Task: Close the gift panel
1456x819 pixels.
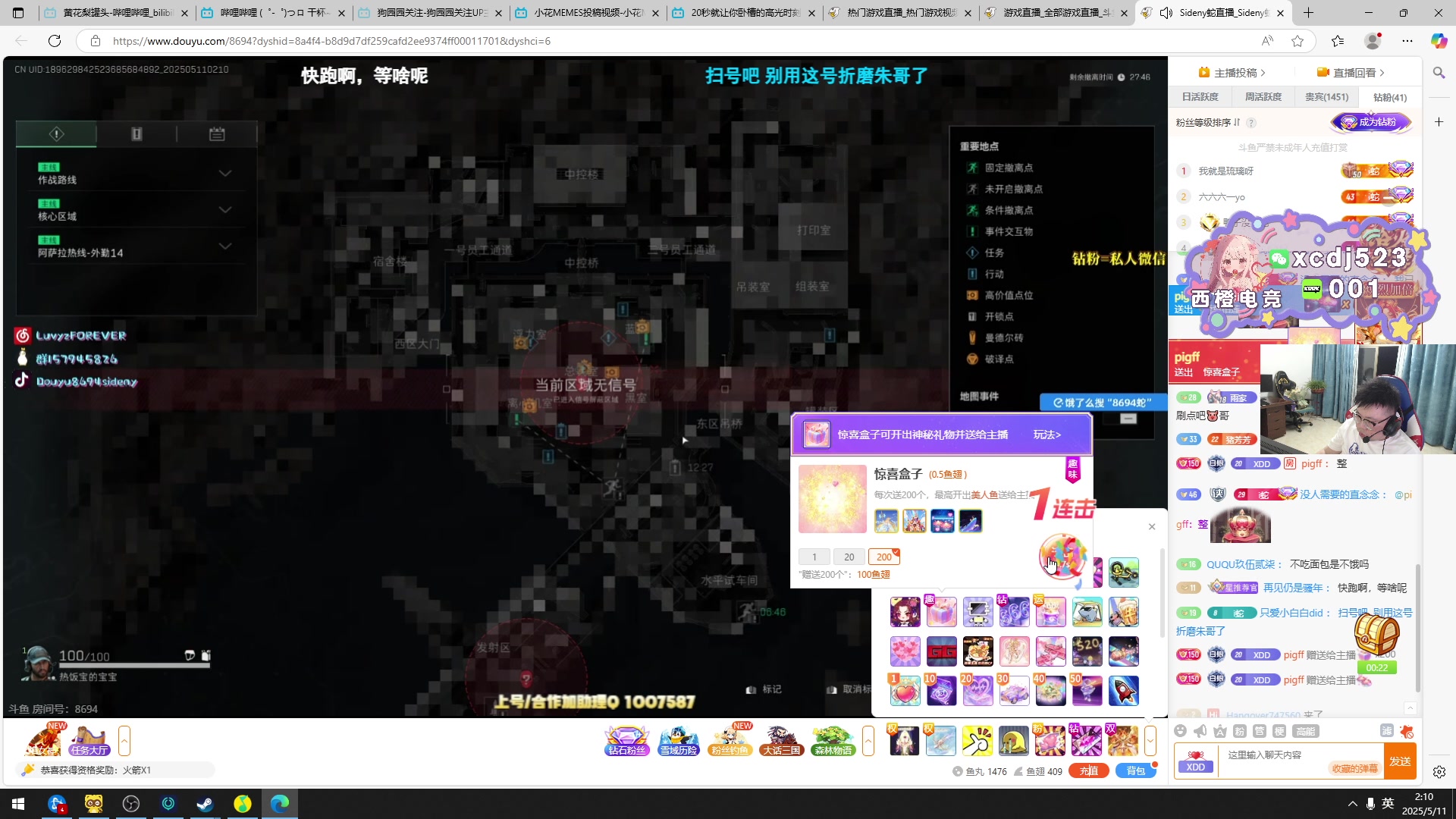Action: [1152, 526]
